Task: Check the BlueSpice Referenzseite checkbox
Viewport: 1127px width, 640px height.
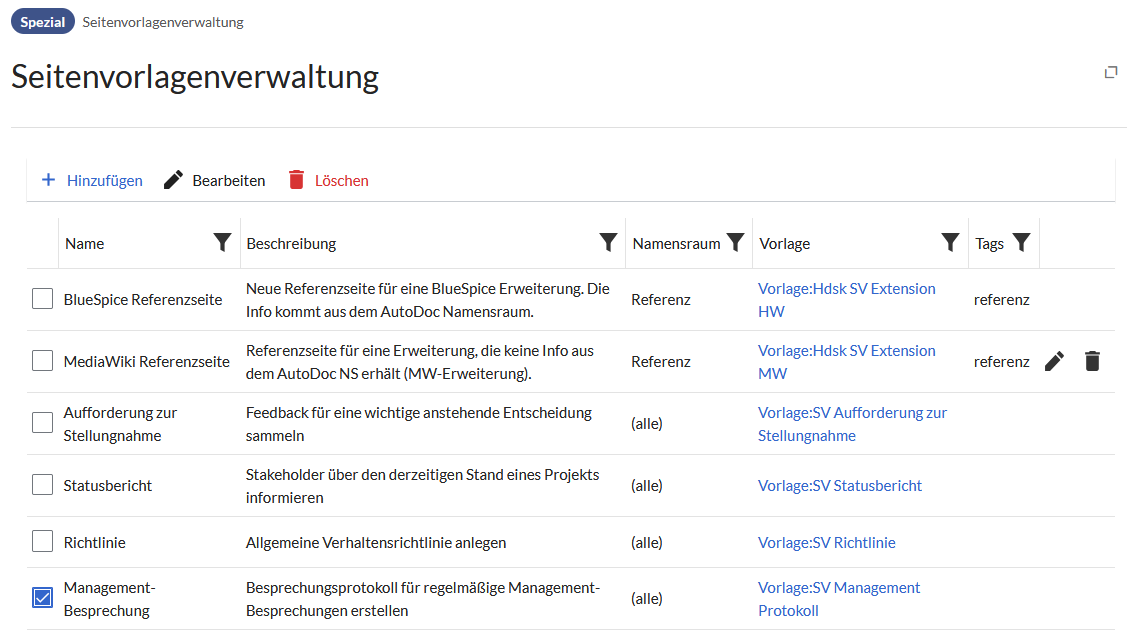Action: (42, 299)
